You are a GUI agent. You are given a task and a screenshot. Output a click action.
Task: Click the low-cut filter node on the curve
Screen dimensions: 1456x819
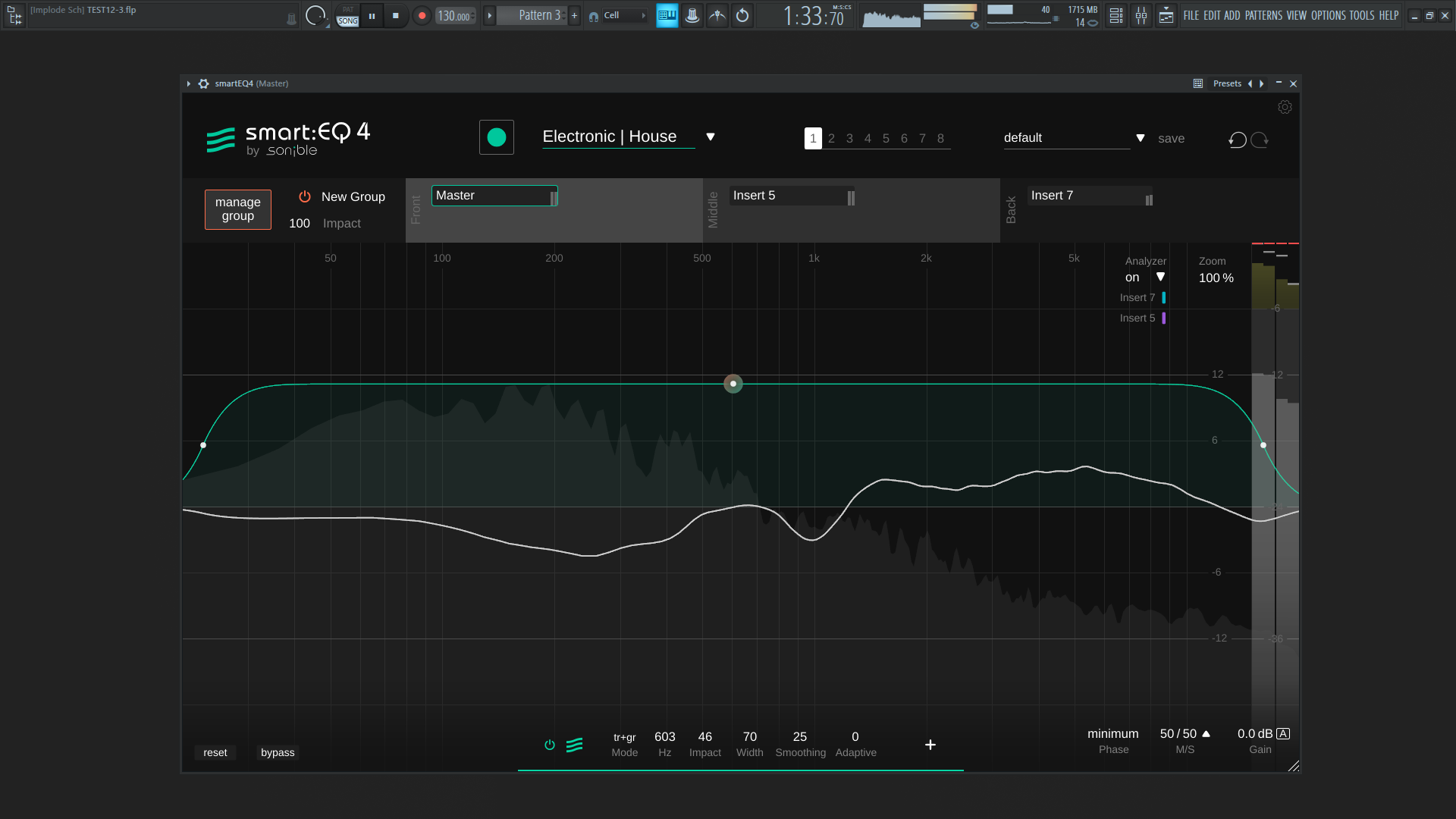(x=203, y=445)
